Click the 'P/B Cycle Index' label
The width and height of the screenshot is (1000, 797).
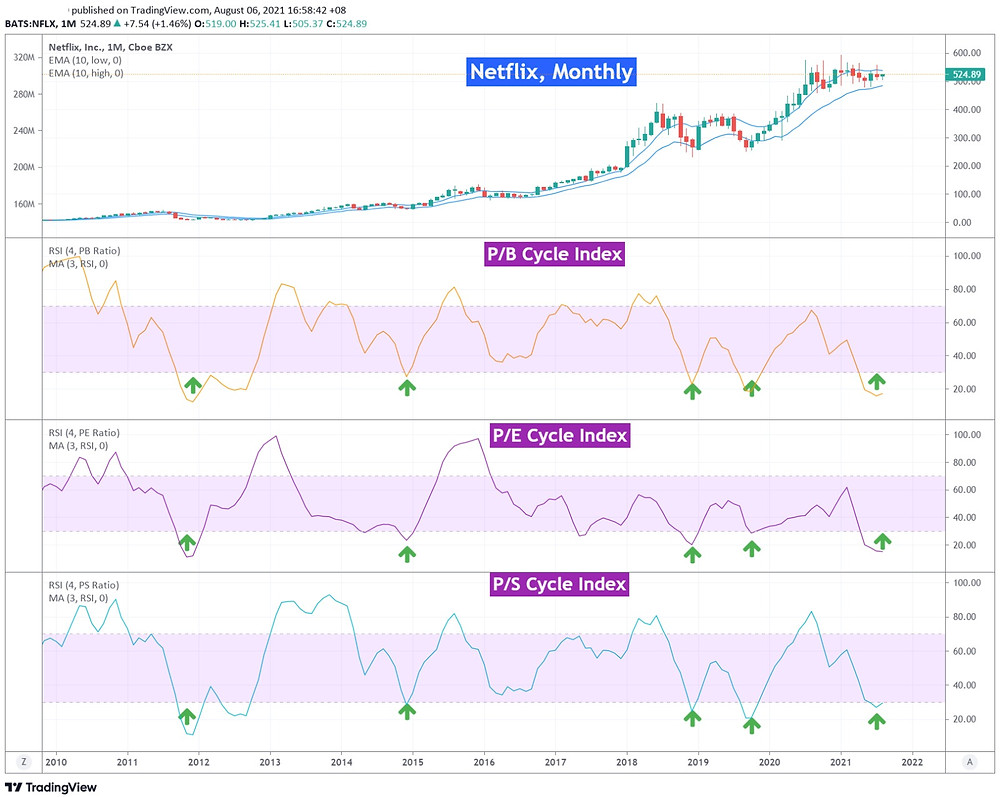point(554,254)
